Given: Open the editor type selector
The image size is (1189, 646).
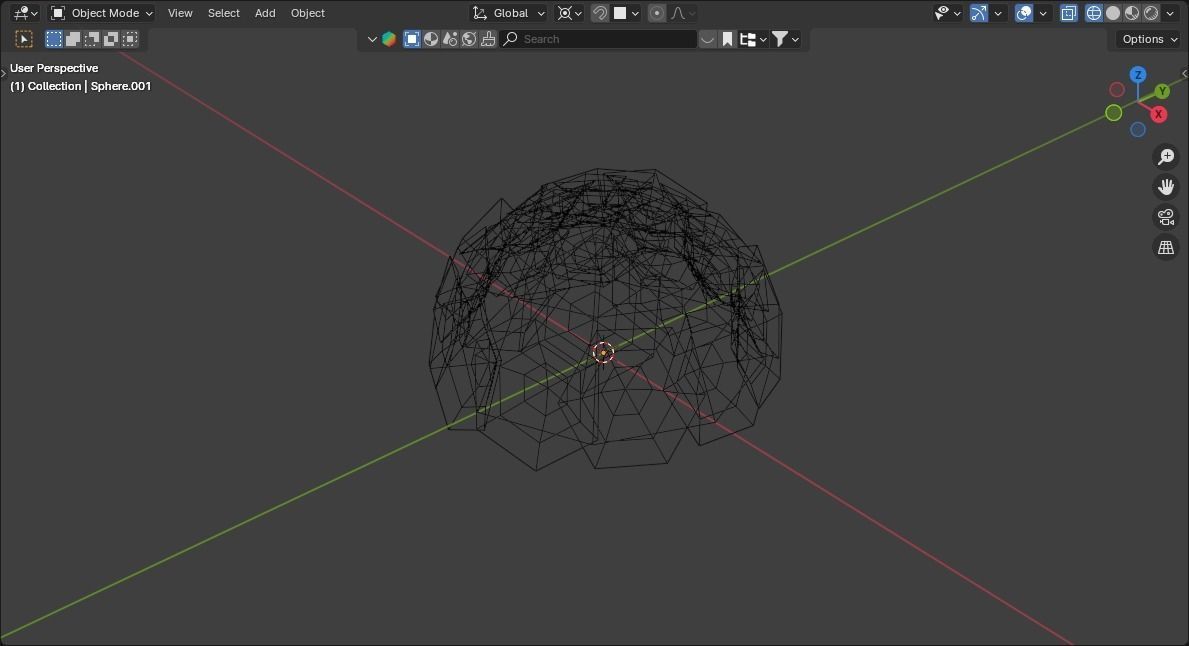Looking at the screenshot, I should point(25,13).
